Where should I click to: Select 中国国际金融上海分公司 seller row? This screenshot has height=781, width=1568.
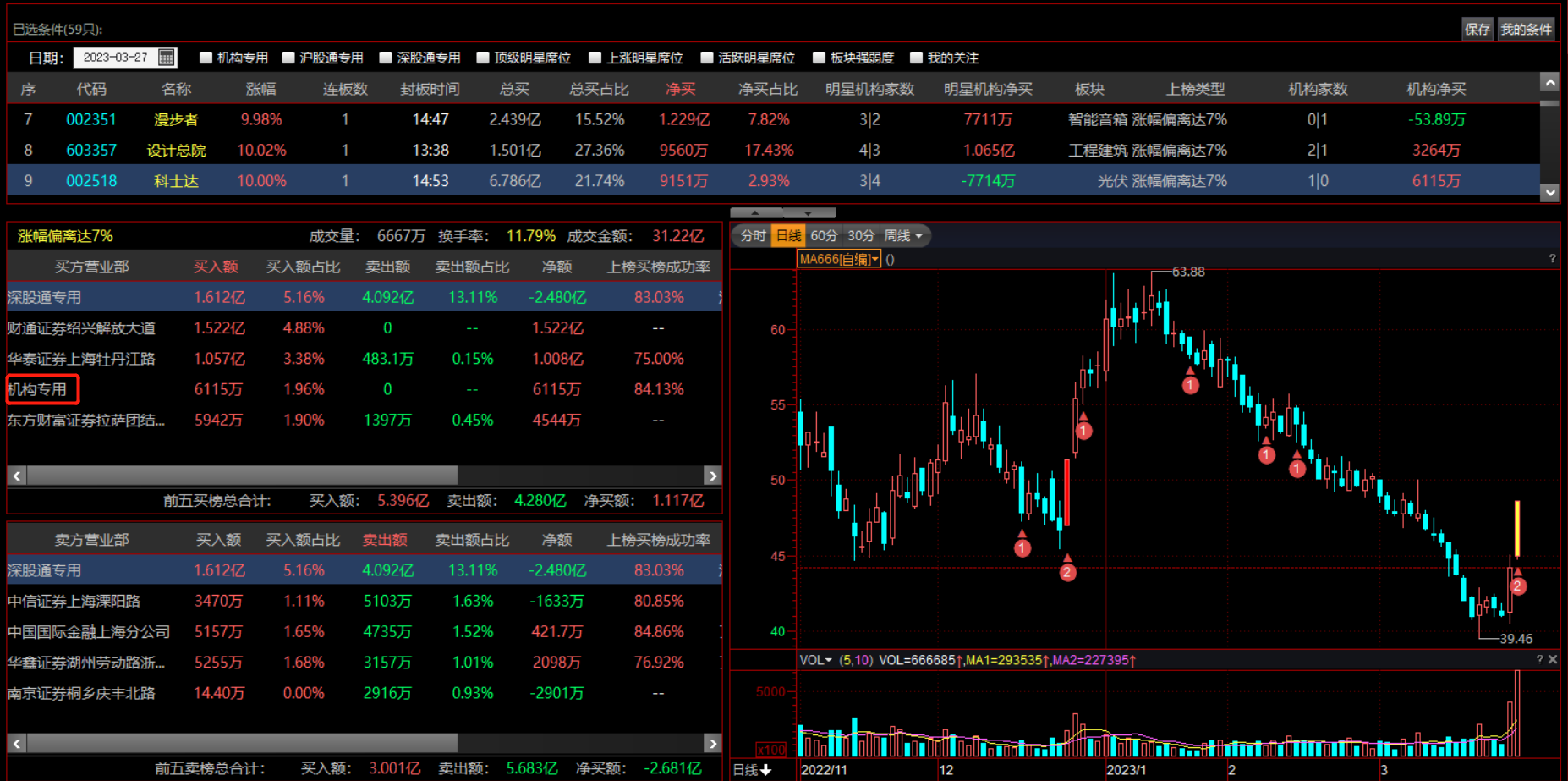pyautogui.click(x=364, y=631)
